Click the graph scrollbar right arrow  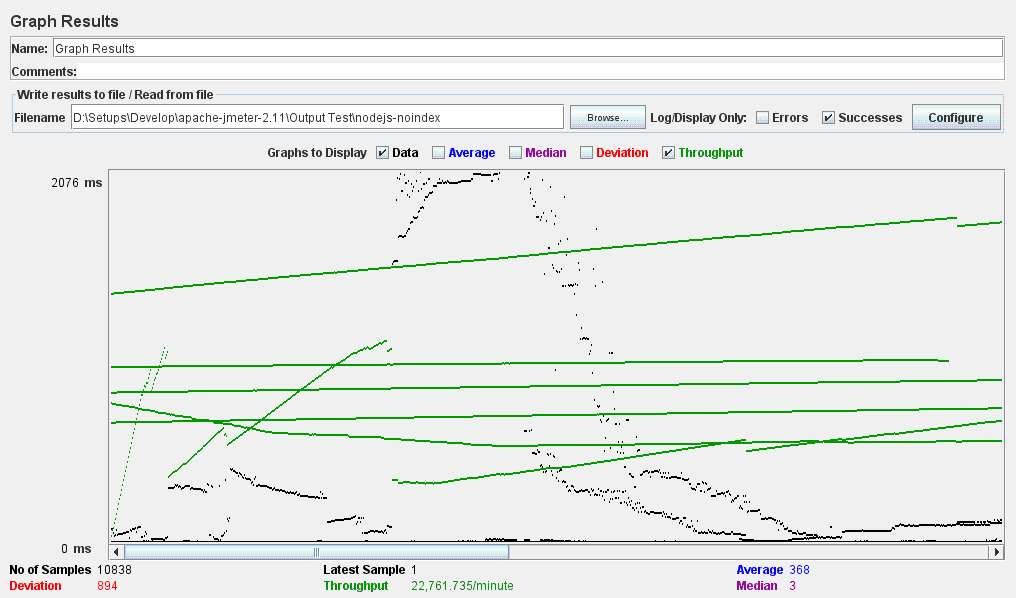point(997,552)
